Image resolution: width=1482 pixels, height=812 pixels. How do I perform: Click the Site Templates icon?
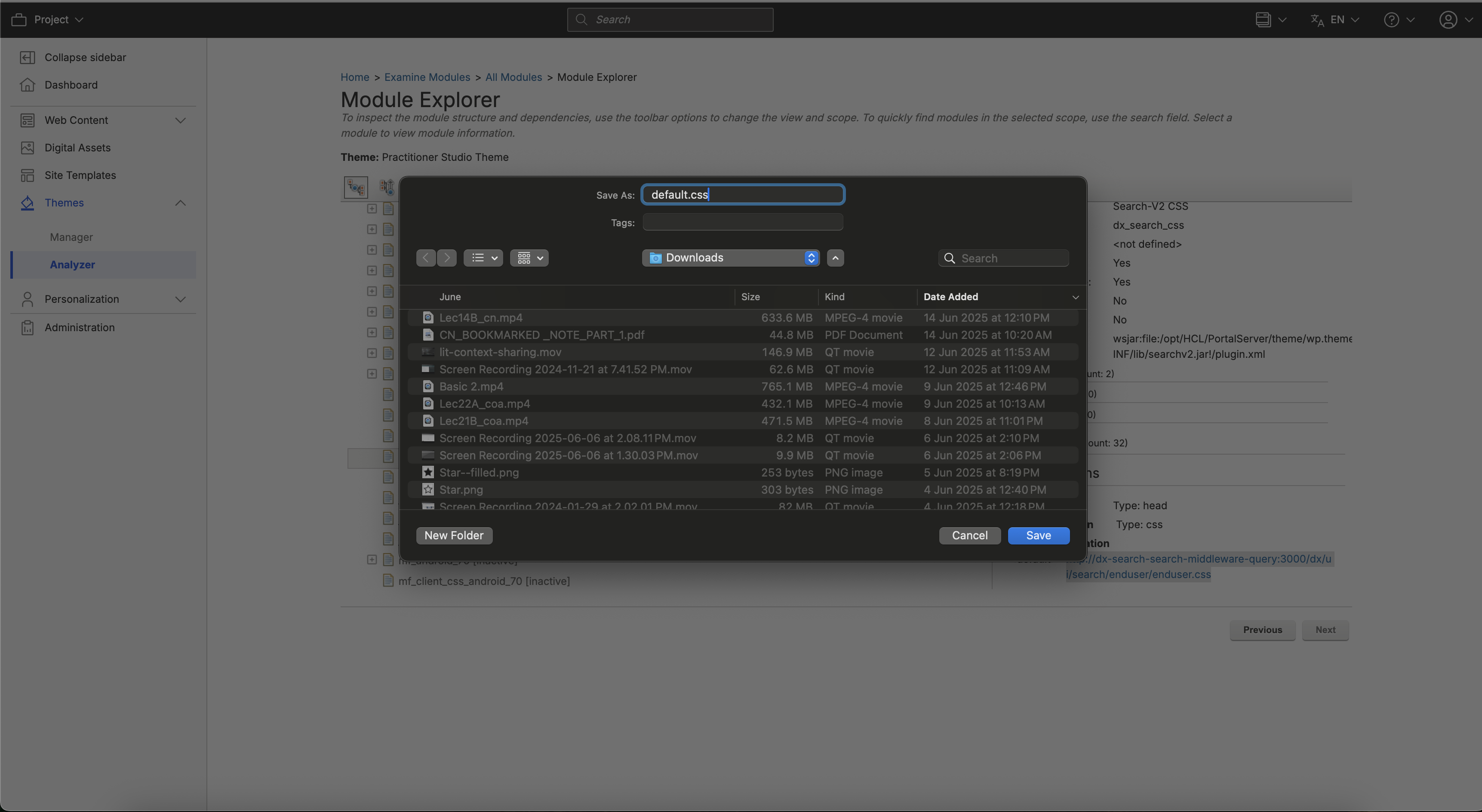pos(27,175)
